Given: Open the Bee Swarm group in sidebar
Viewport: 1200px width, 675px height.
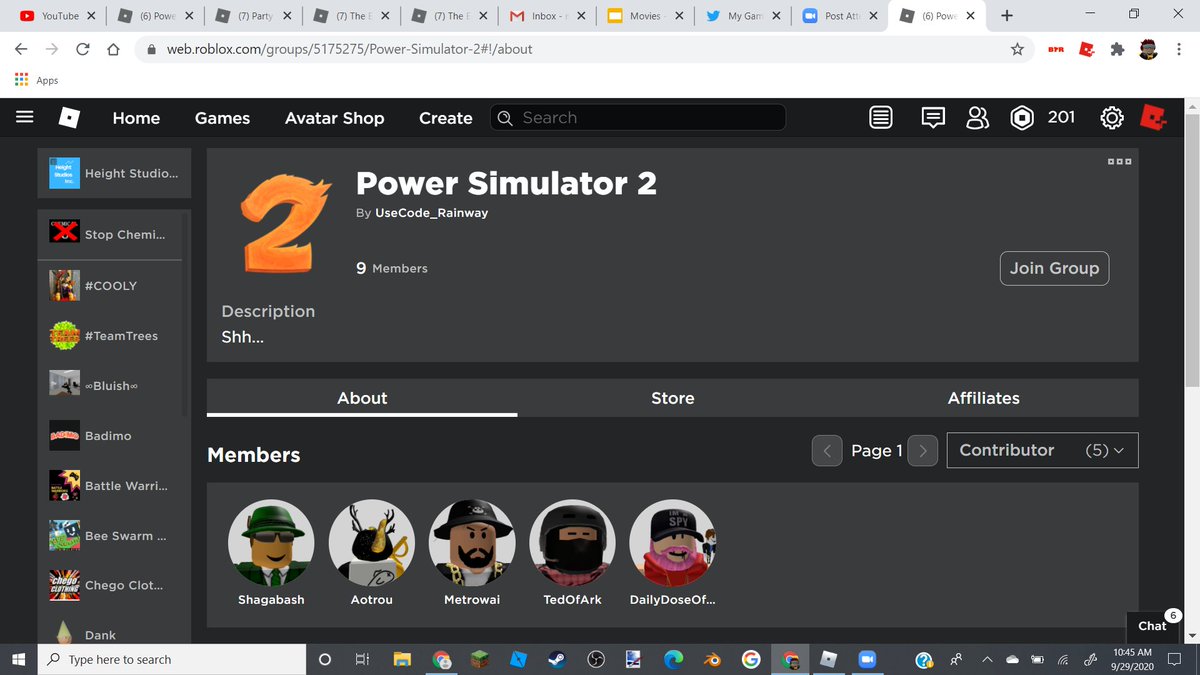Looking at the screenshot, I should coord(110,536).
